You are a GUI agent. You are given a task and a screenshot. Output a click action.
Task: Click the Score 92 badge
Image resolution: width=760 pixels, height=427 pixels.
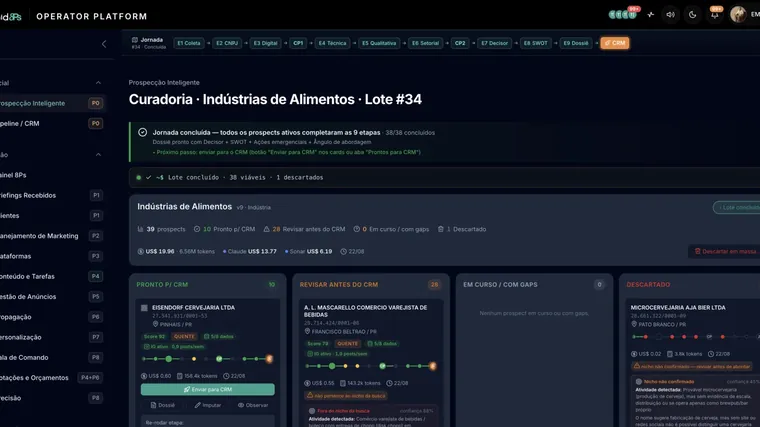pyautogui.click(x=155, y=336)
